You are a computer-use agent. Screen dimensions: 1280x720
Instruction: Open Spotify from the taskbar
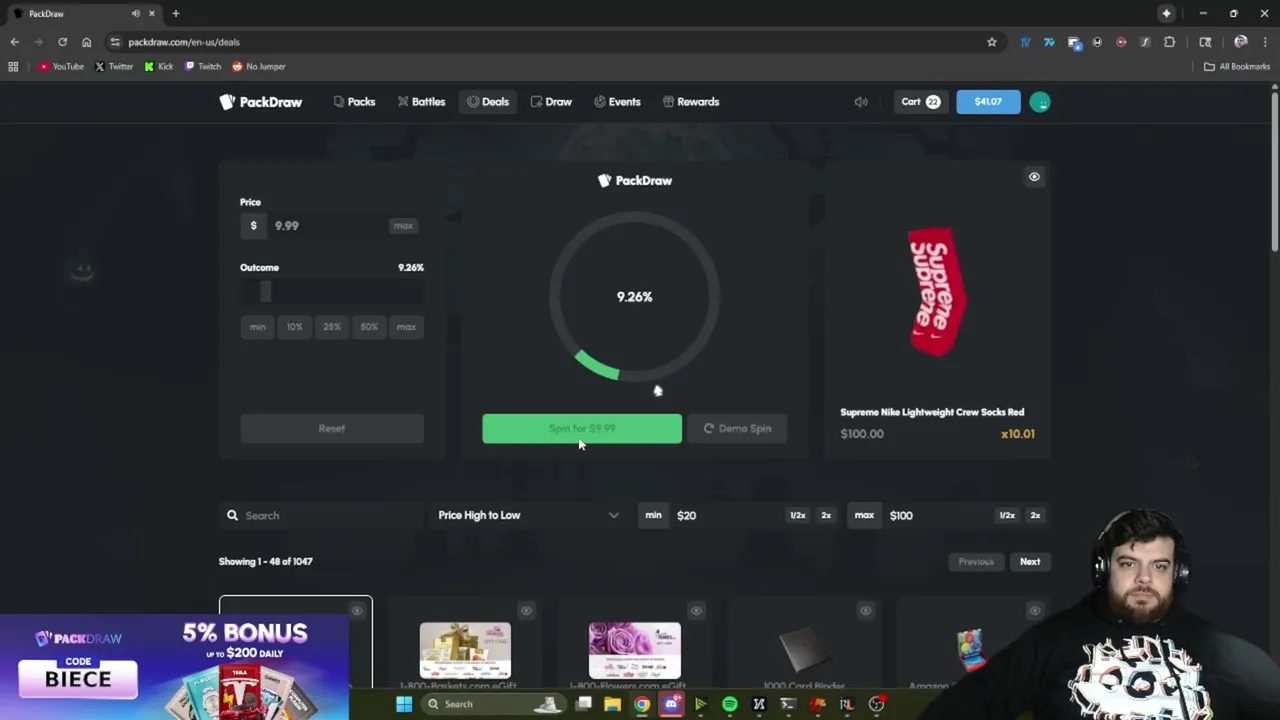click(730, 704)
